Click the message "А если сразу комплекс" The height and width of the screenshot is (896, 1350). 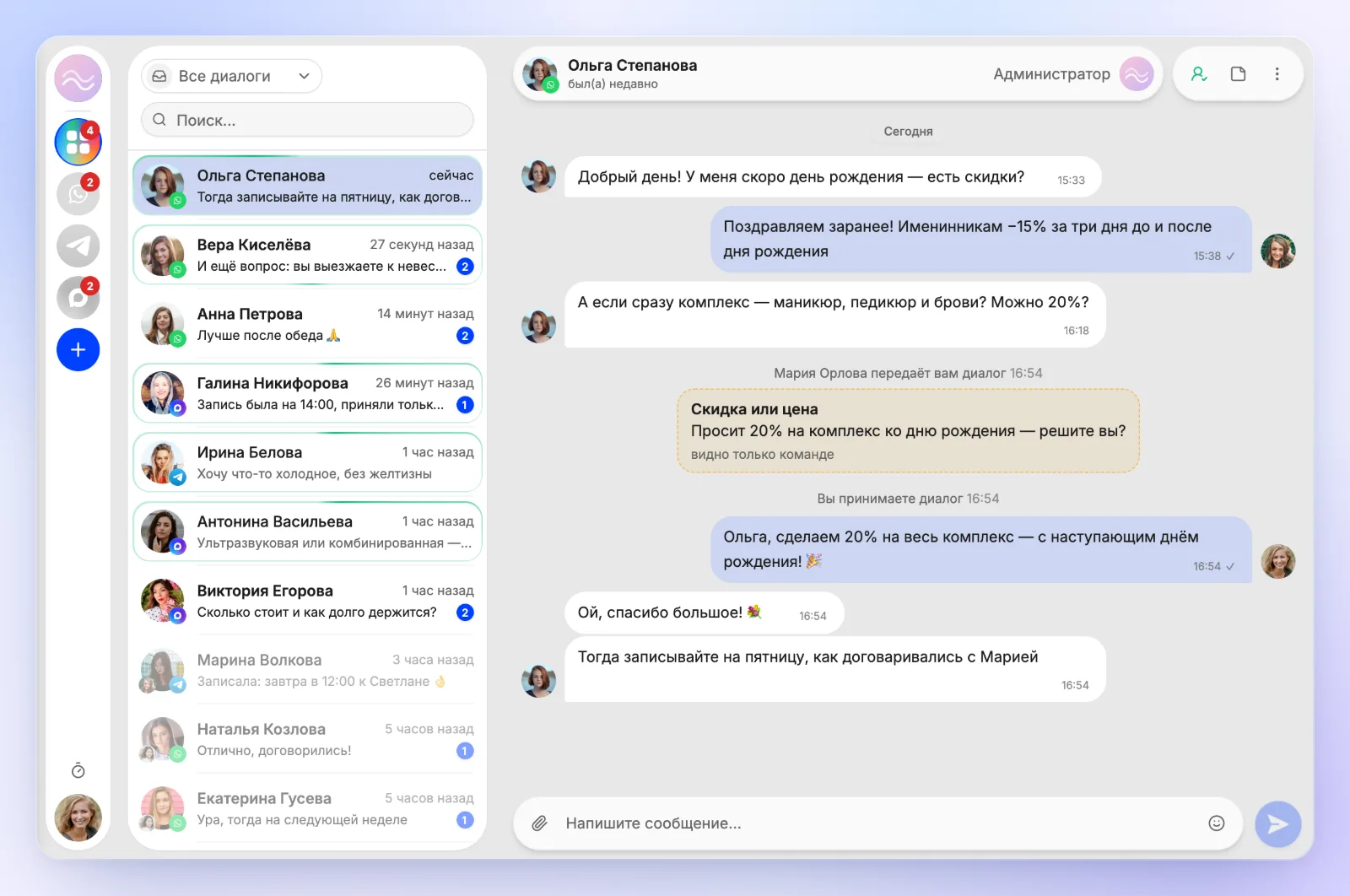tap(834, 314)
